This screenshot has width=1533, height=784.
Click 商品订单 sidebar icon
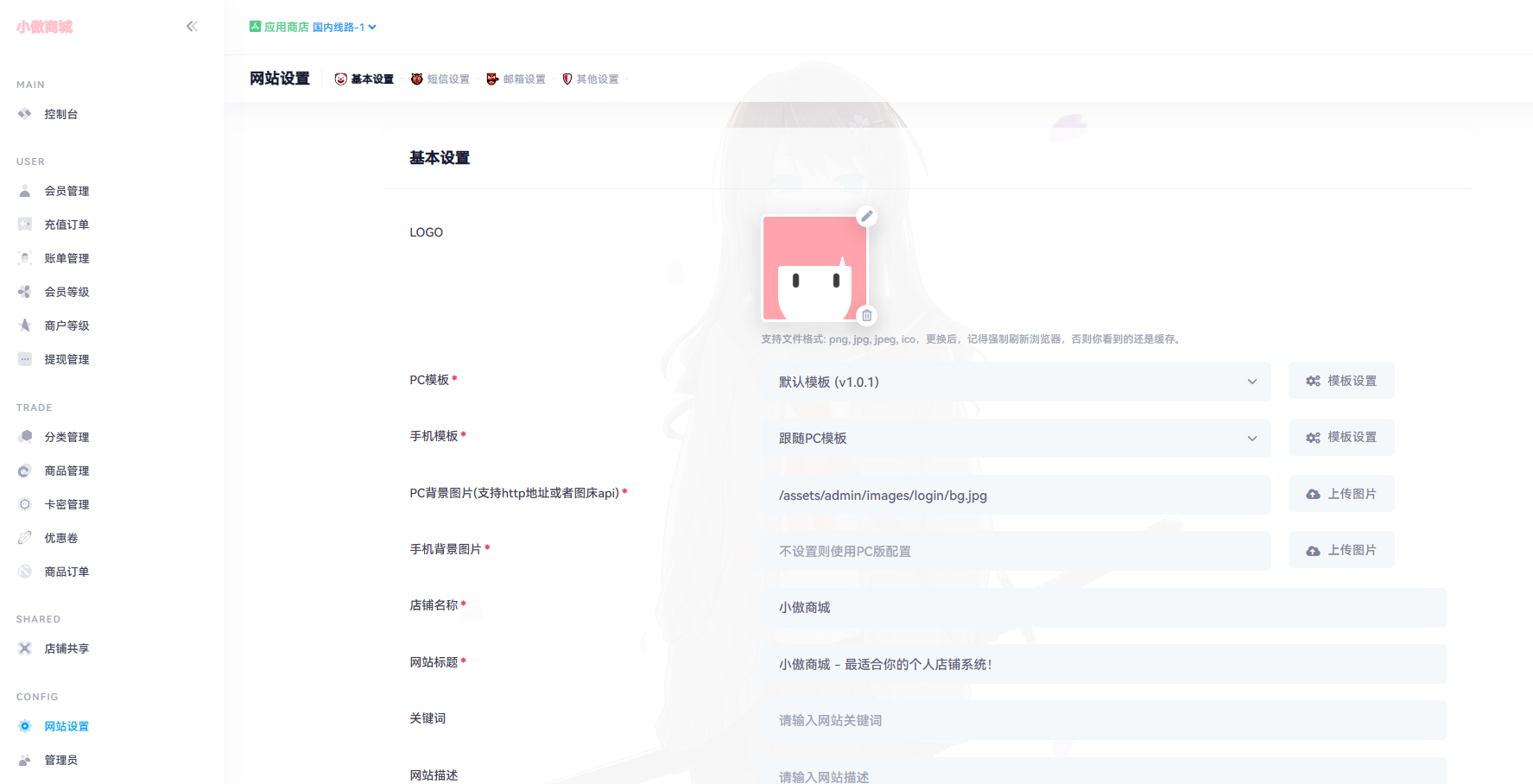click(25, 572)
